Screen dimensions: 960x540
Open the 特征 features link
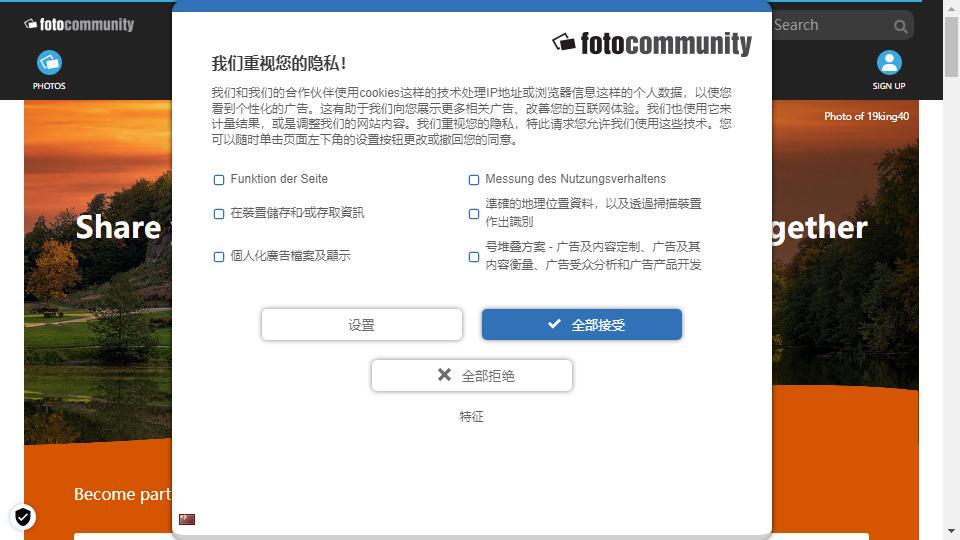471,417
